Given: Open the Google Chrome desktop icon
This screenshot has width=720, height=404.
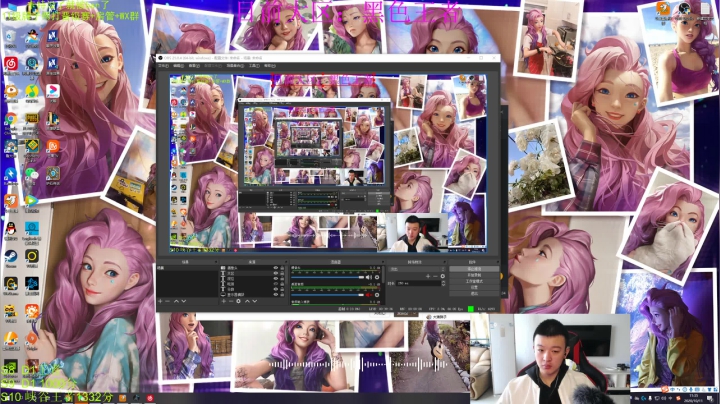Looking at the screenshot, I should click(x=10, y=120).
